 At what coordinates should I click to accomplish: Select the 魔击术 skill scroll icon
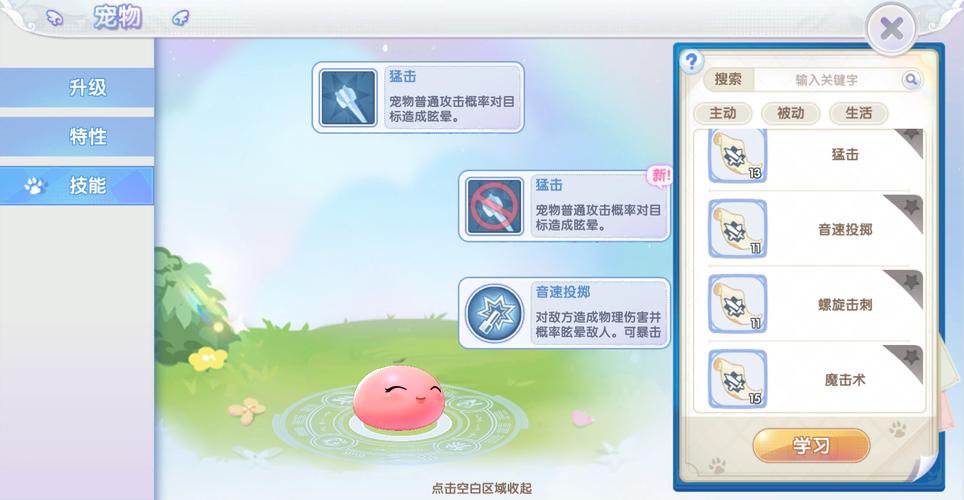click(x=738, y=379)
